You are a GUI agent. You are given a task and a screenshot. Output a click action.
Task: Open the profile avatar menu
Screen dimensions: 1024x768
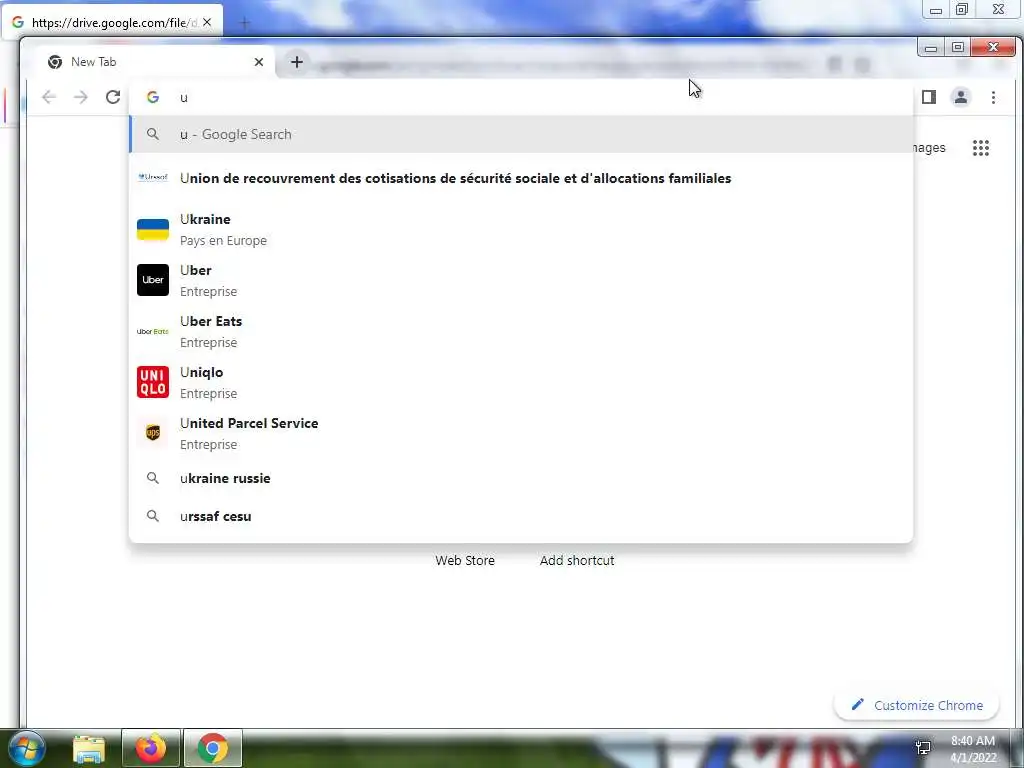coord(961,97)
